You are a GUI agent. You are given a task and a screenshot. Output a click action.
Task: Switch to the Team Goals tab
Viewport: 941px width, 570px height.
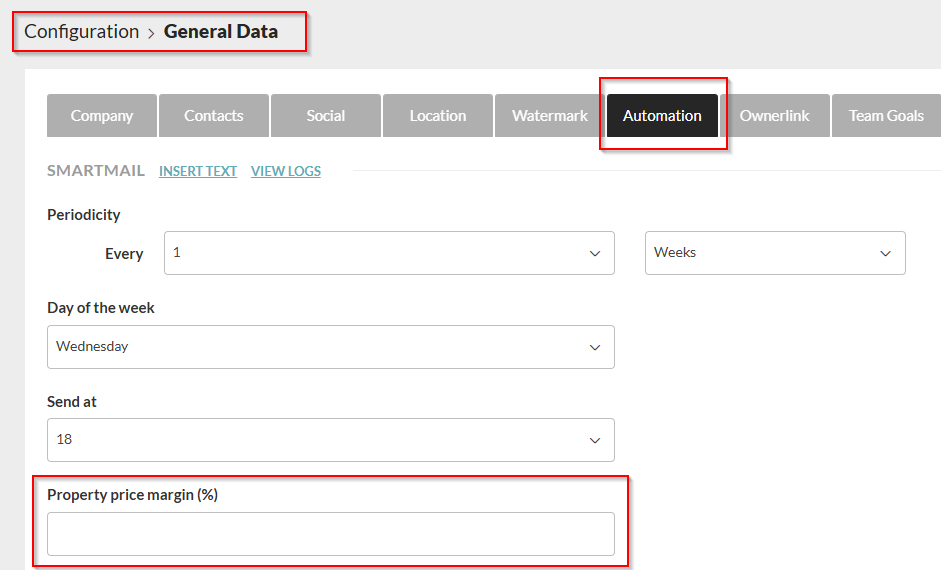(x=886, y=115)
